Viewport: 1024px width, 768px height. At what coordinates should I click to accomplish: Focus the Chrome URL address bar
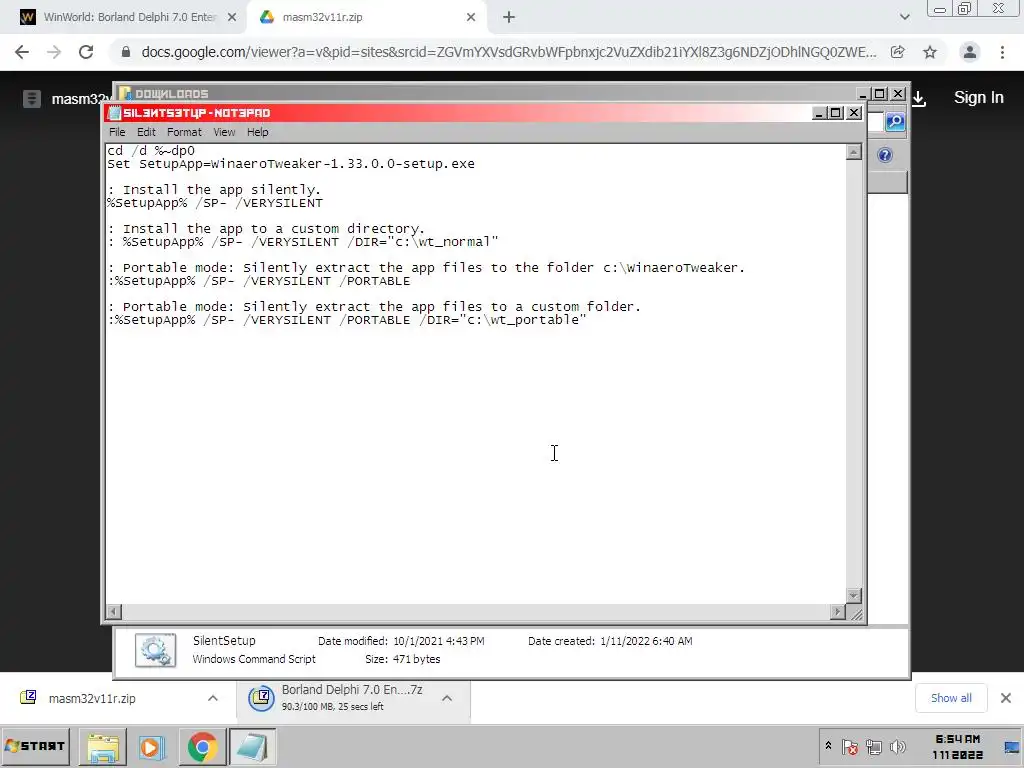coord(508,52)
